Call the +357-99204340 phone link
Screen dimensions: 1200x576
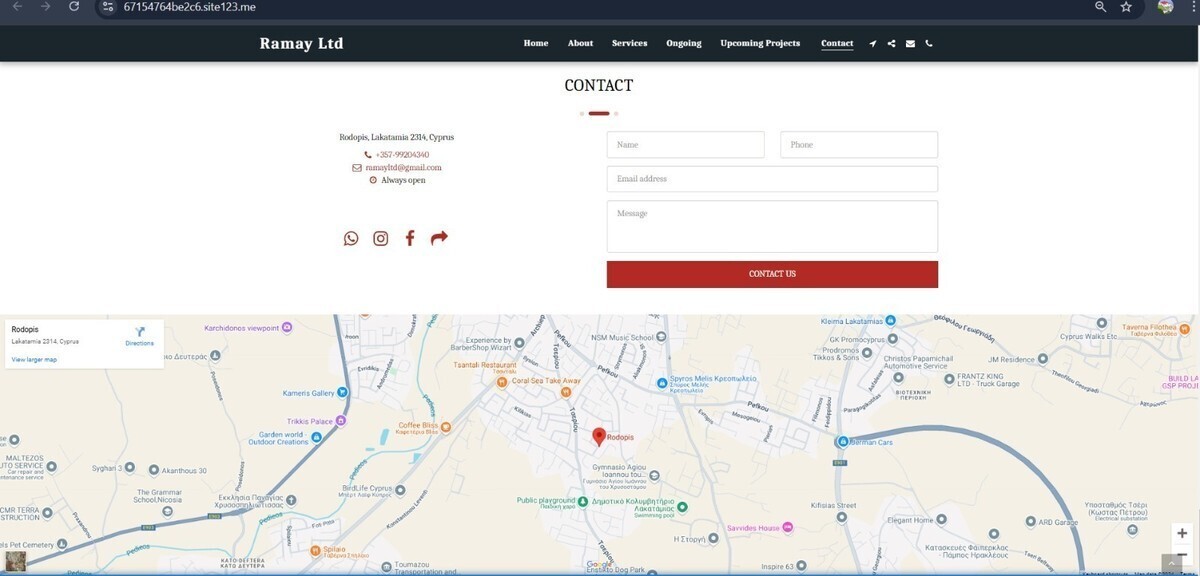pos(402,155)
